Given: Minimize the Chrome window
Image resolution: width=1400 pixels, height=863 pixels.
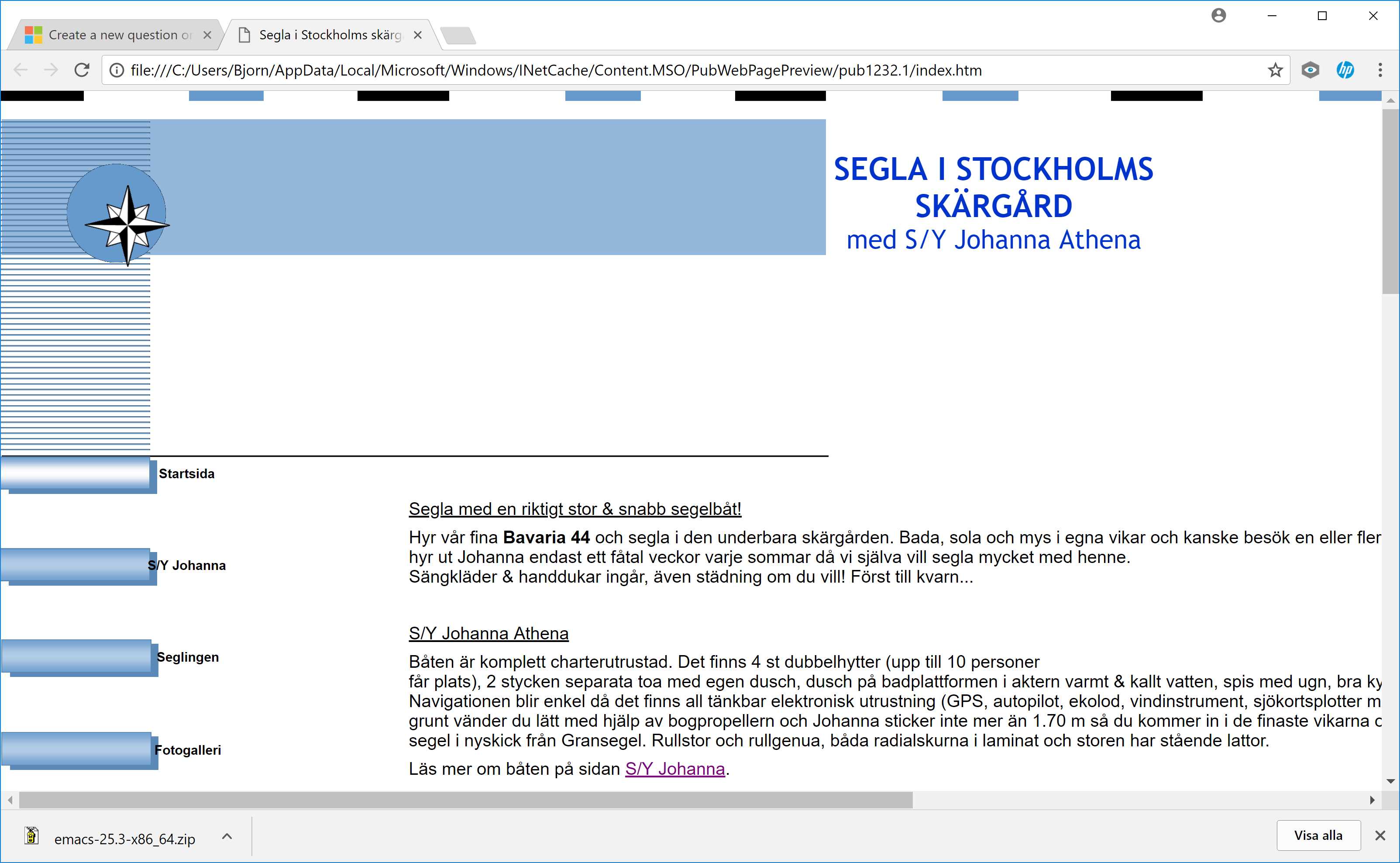Looking at the screenshot, I should 1272,16.
